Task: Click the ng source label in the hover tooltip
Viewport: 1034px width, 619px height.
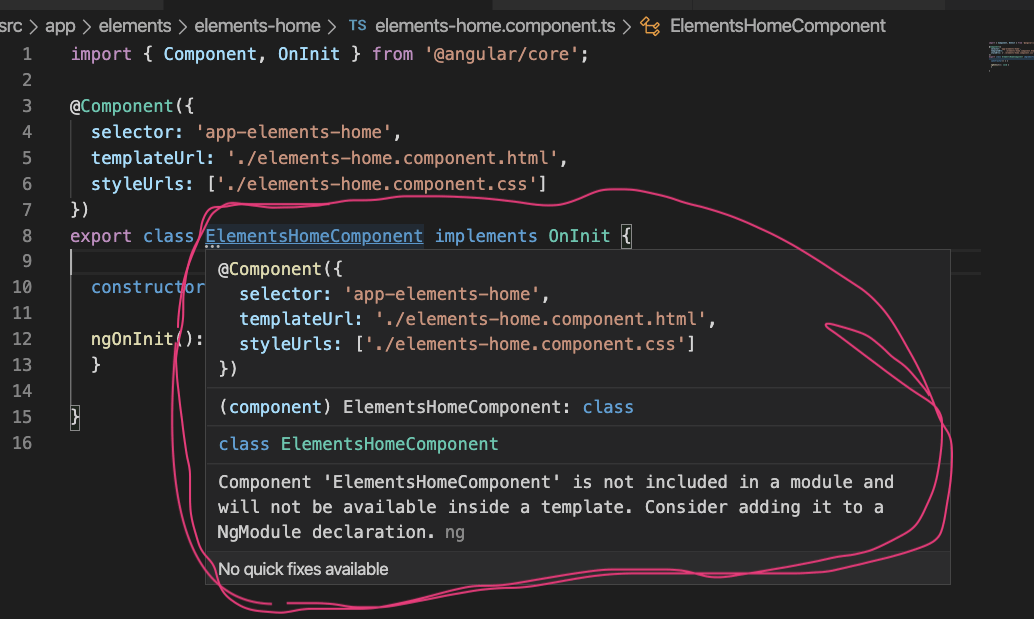Action: (454, 532)
